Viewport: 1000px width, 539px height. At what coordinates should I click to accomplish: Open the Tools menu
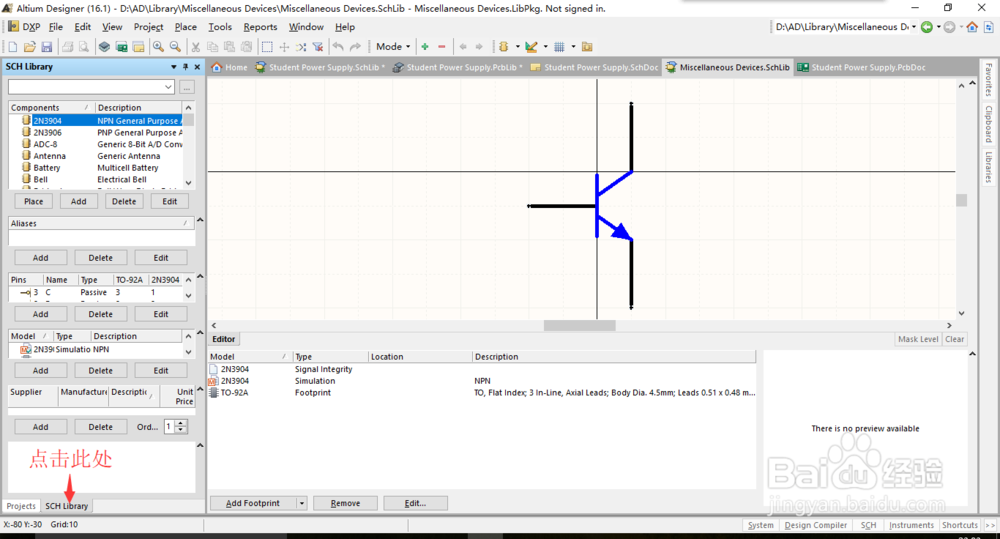click(220, 27)
